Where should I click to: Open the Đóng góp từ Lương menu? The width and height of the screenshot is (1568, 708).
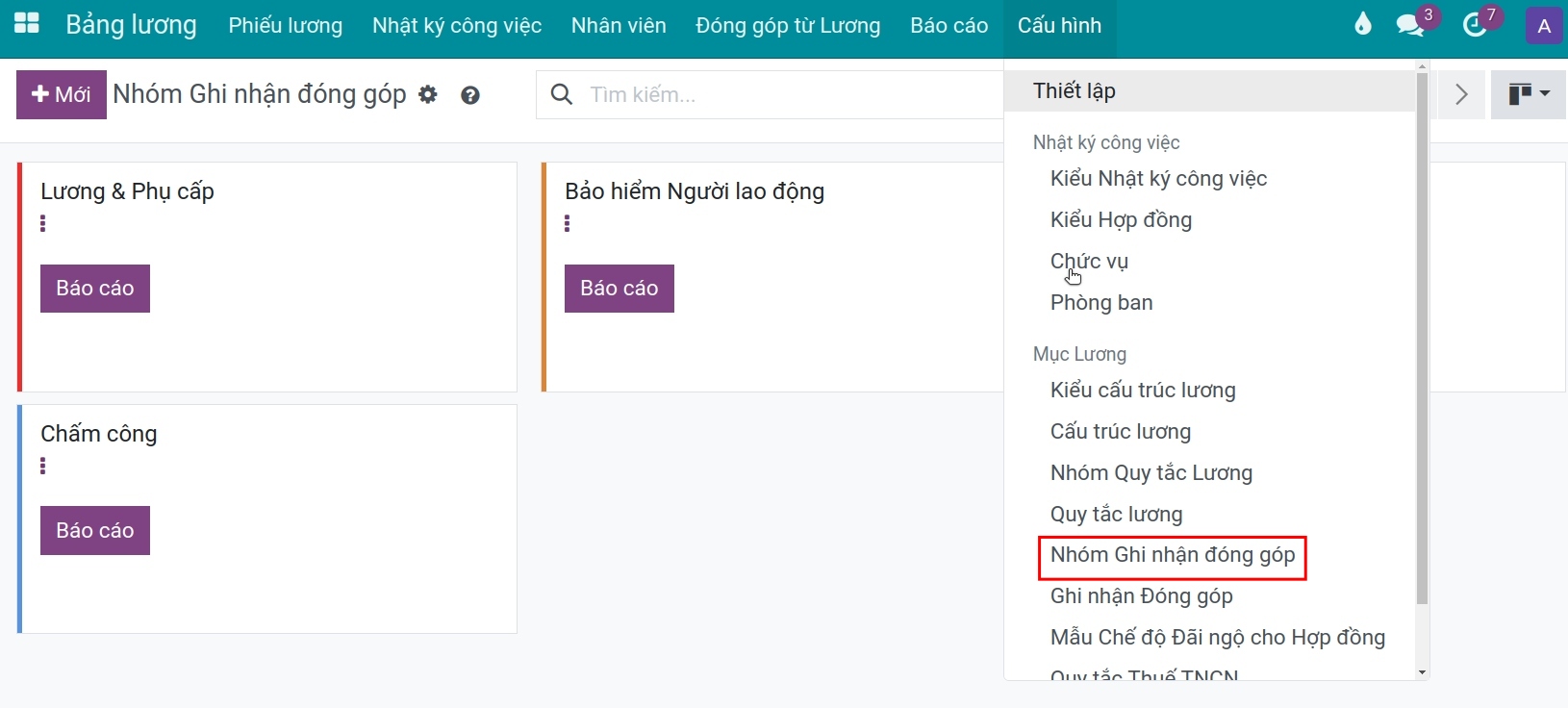click(788, 26)
